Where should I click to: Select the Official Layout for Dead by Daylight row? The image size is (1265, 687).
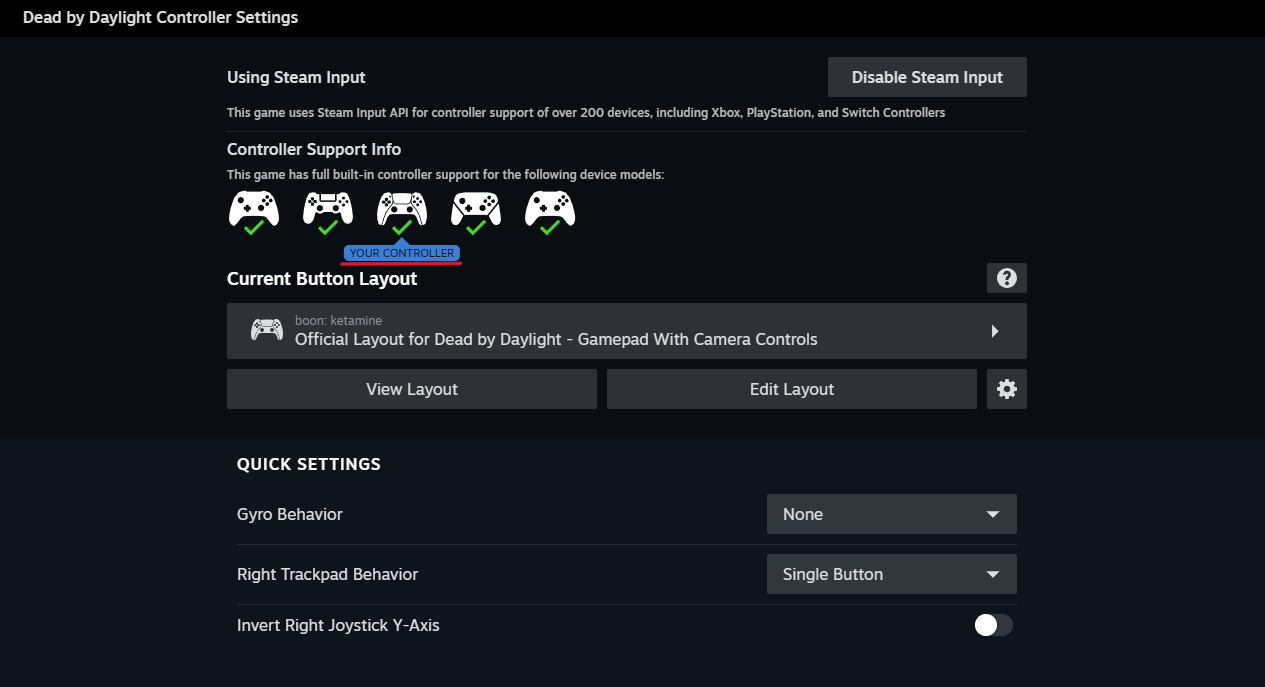(x=627, y=331)
